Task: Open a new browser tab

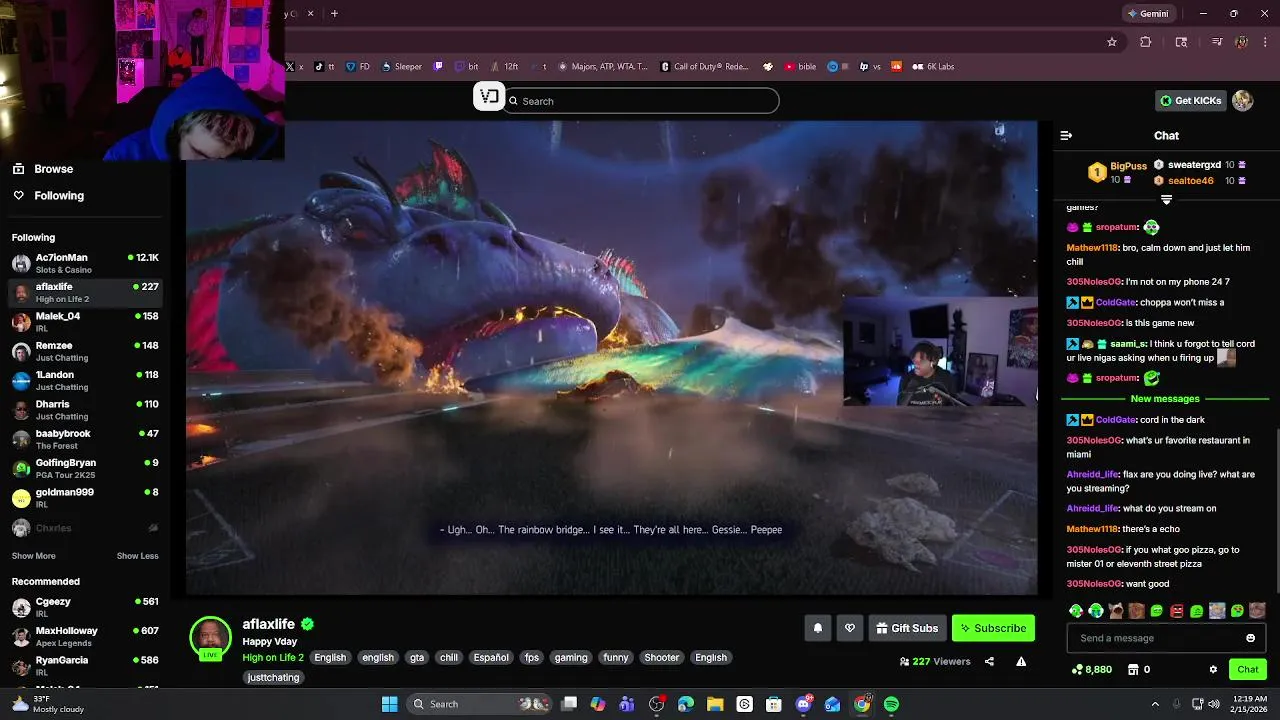Action: (x=334, y=14)
